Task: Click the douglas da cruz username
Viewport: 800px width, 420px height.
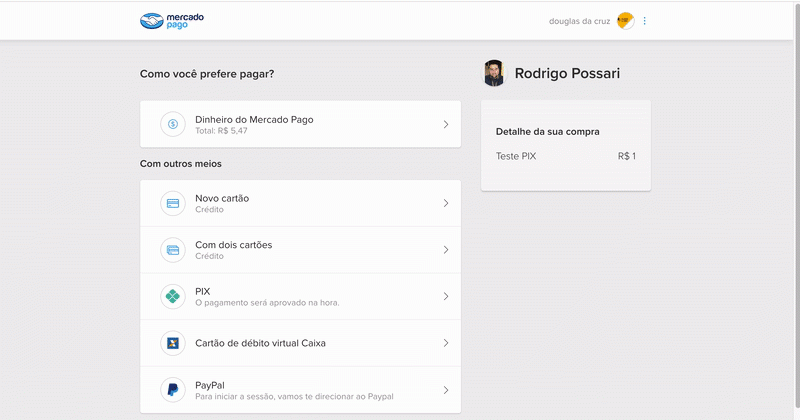Action: click(579, 21)
